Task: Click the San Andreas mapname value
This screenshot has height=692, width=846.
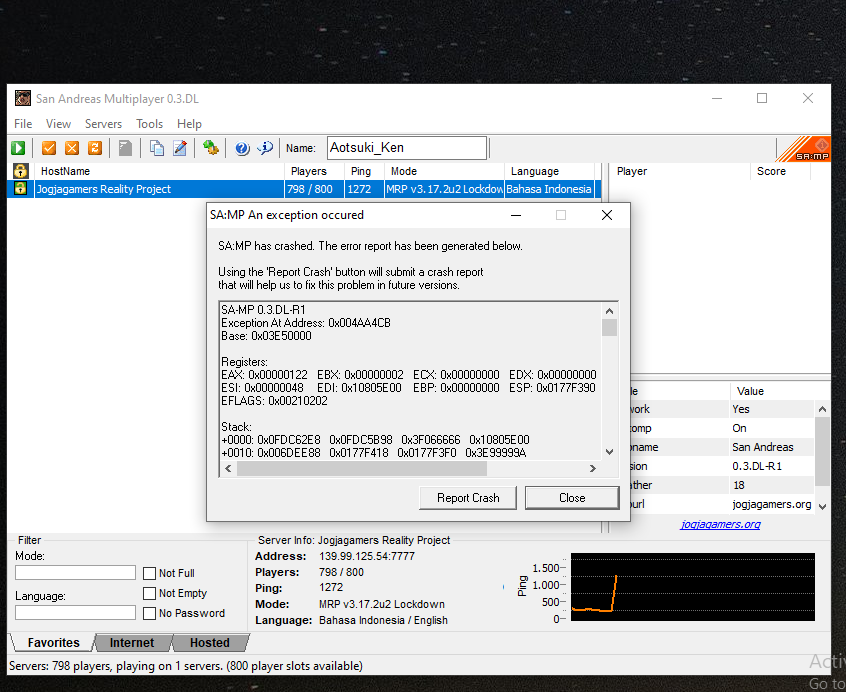Action: tap(762, 447)
